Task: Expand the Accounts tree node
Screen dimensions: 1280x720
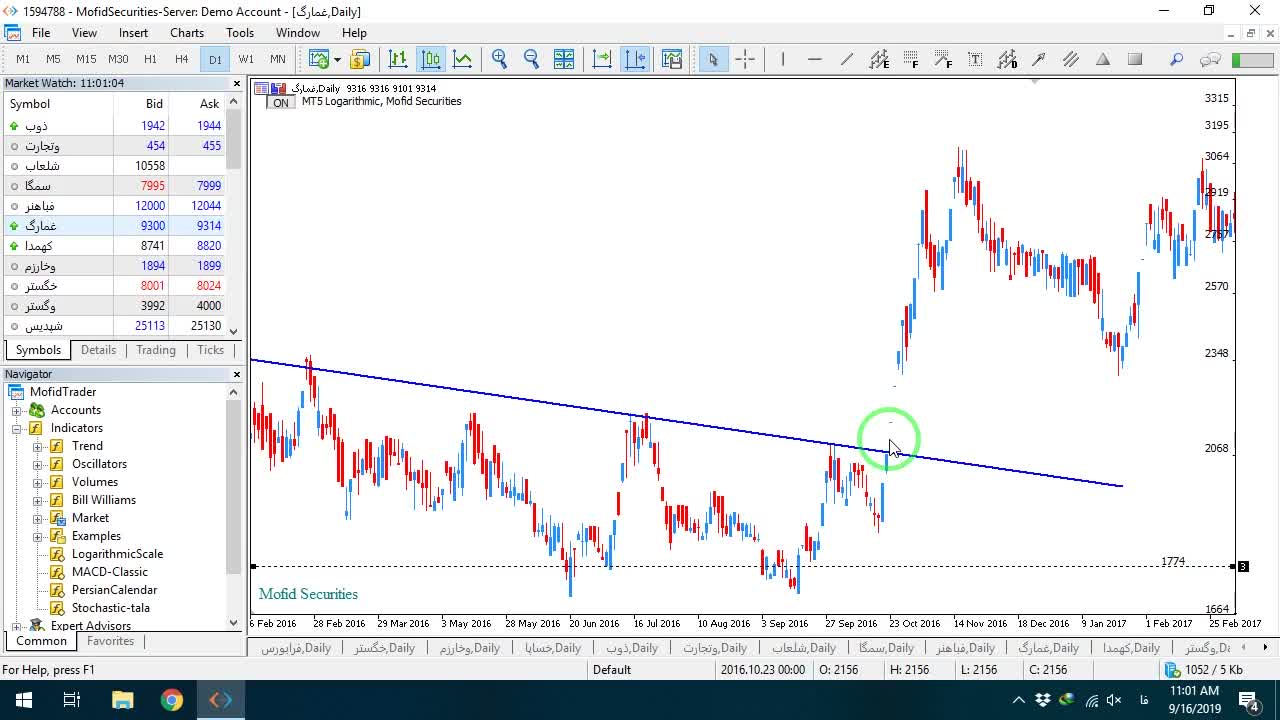Action: [16, 410]
